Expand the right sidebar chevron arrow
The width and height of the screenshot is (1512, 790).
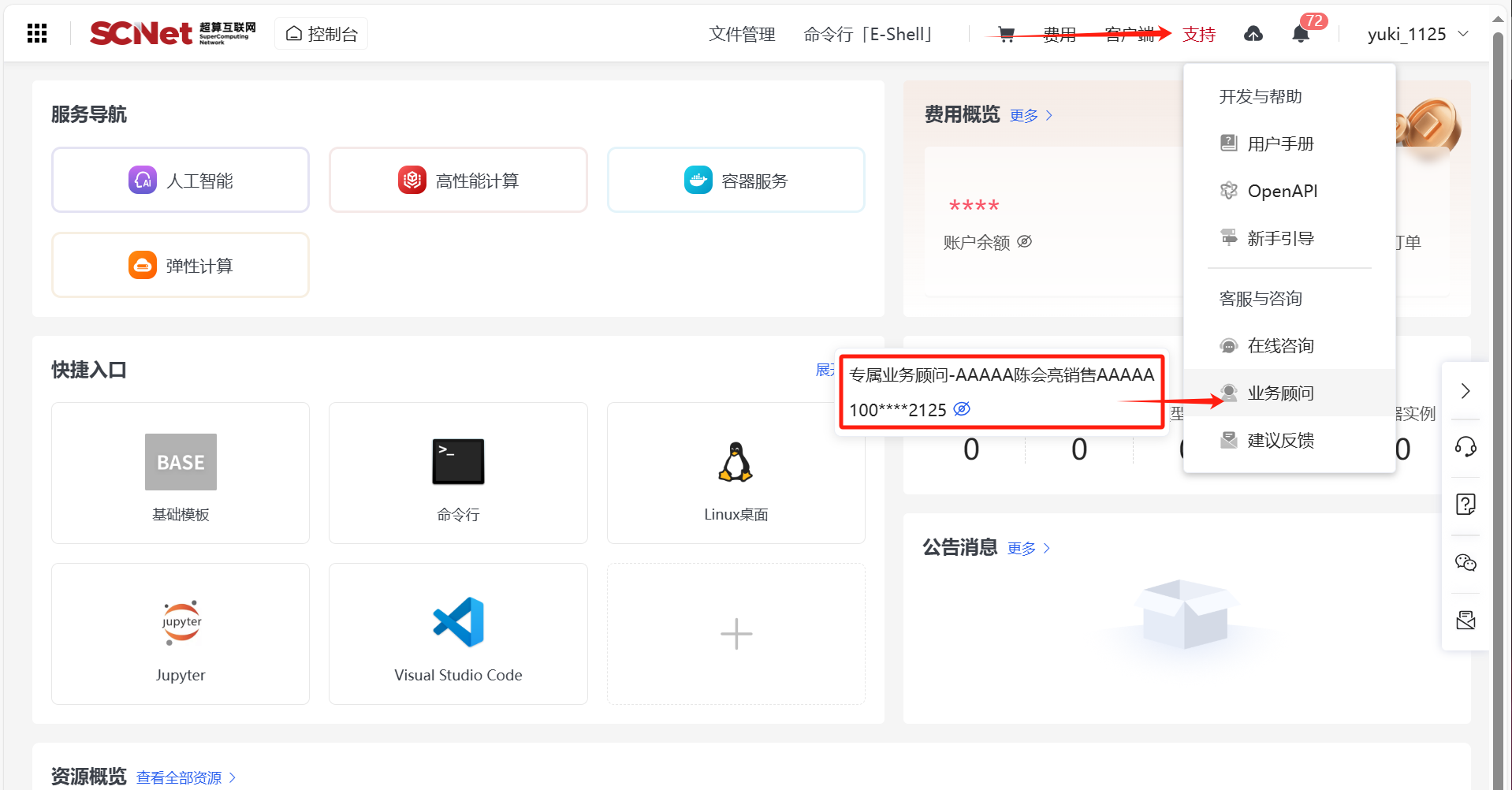coord(1465,391)
